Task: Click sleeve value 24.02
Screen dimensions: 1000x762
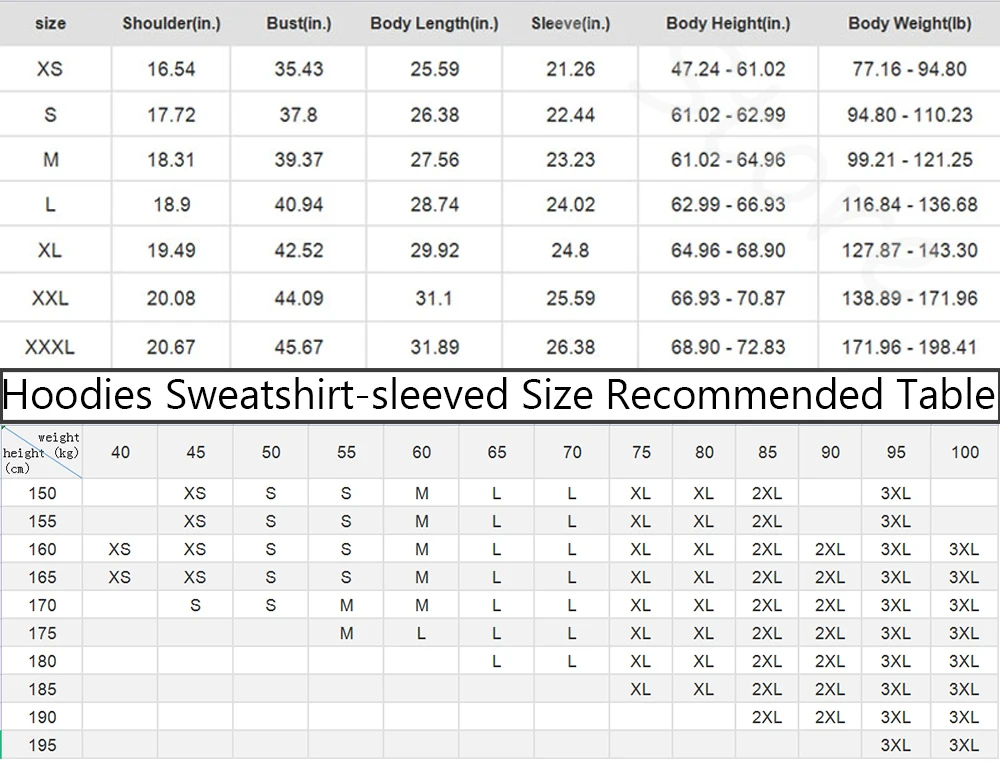Action: pyautogui.click(x=570, y=205)
